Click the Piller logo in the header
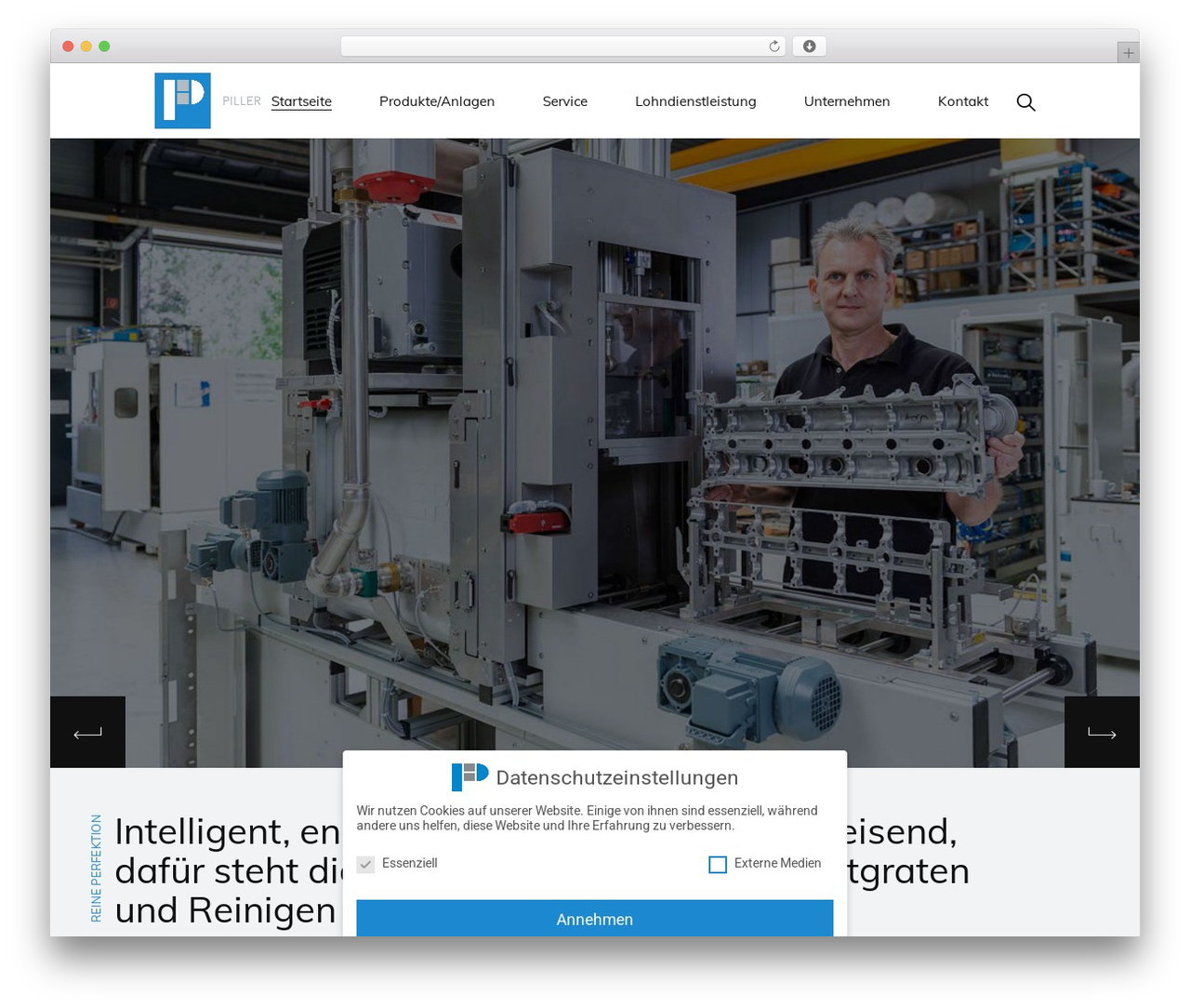This screenshot has height=1008, width=1190. 182,100
